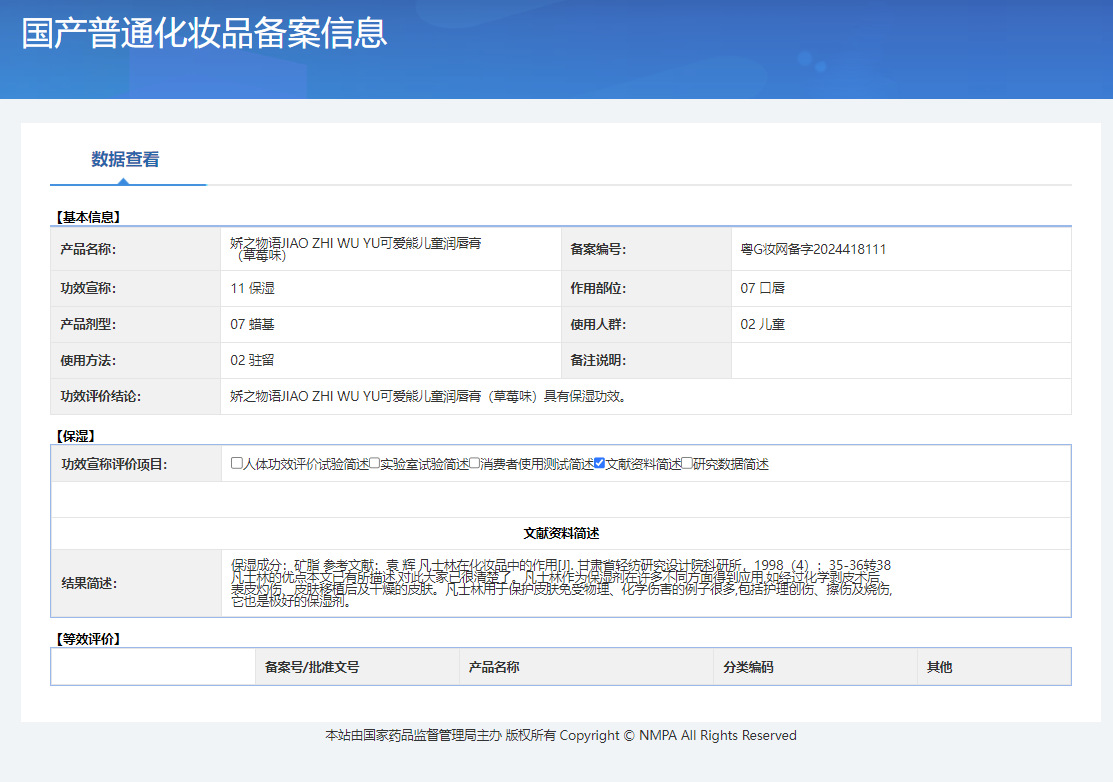This screenshot has width=1113, height=782.
Task: Click the 功效评价结论 conclusion text
Action: (x=429, y=396)
